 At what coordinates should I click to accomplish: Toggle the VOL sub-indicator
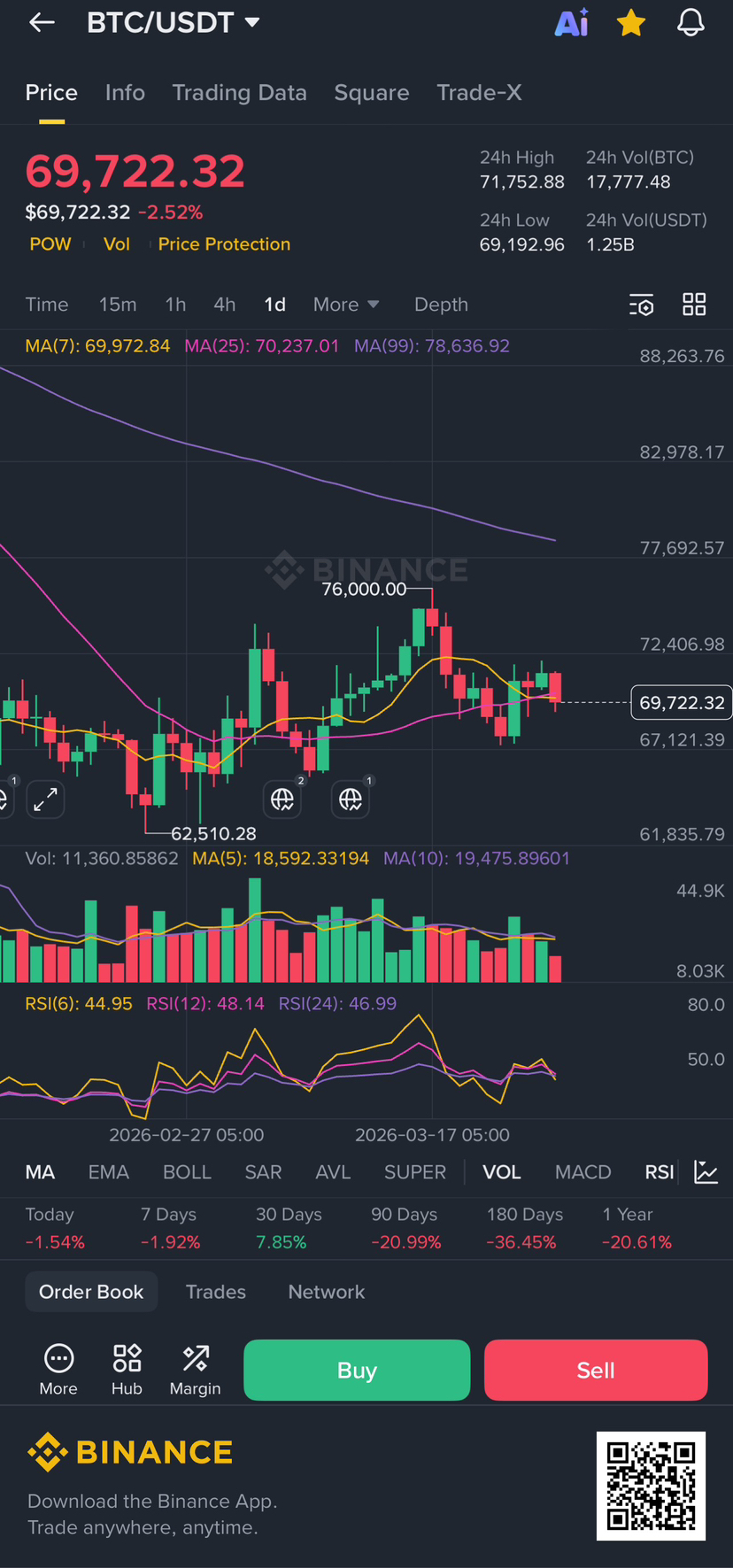(x=501, y=1172)
